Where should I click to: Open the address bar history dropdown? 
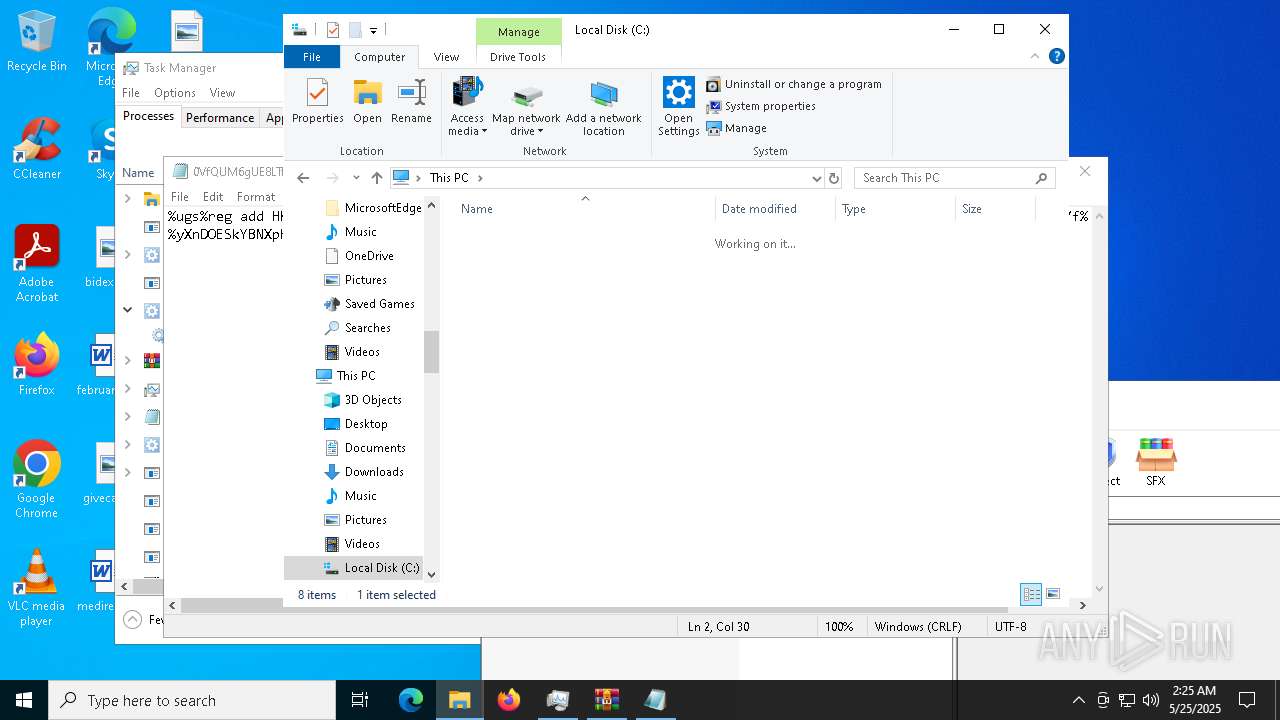click(x=816, y=178)
